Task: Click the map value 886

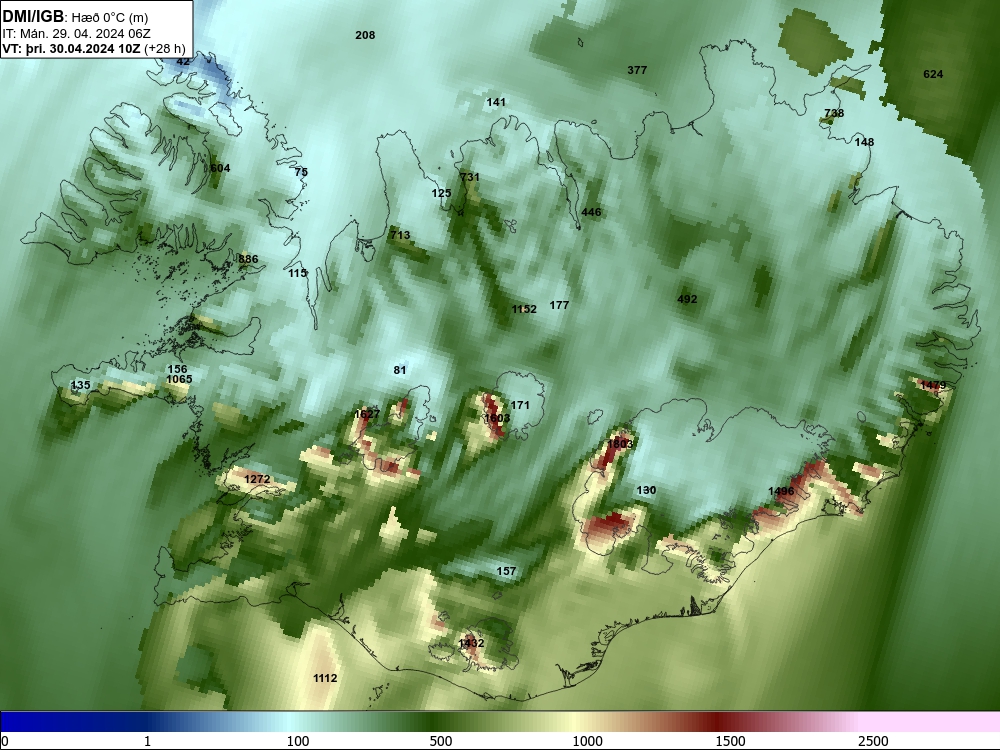Action: [x=248, y=258]
